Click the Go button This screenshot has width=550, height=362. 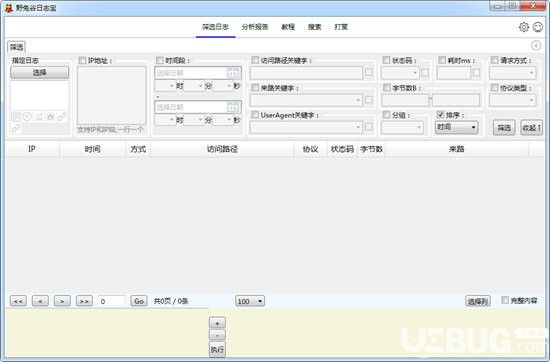click(x=139, y=301)
